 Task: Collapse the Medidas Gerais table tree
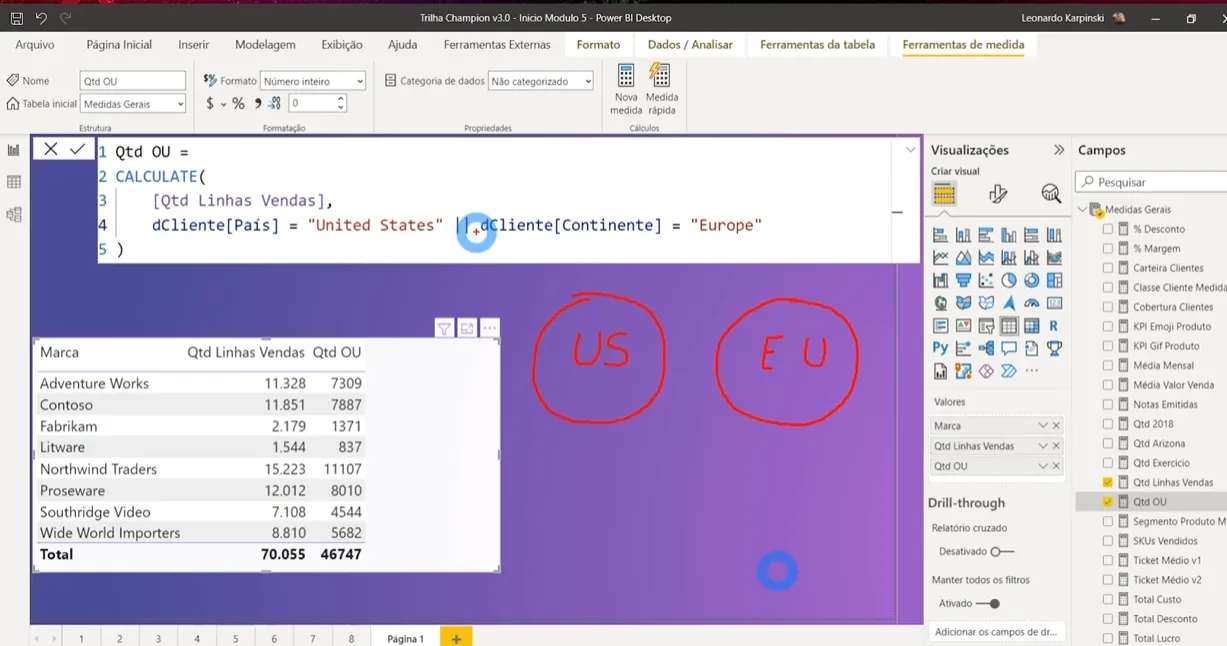(1082, 210)
